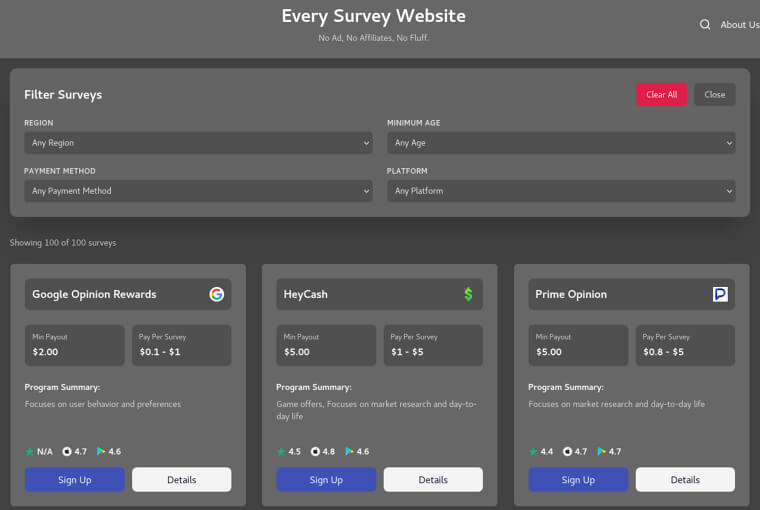The height and width of the screenshot is (510, 760).
Task: Click the Every Survey Website title
Action: point(374,16)
